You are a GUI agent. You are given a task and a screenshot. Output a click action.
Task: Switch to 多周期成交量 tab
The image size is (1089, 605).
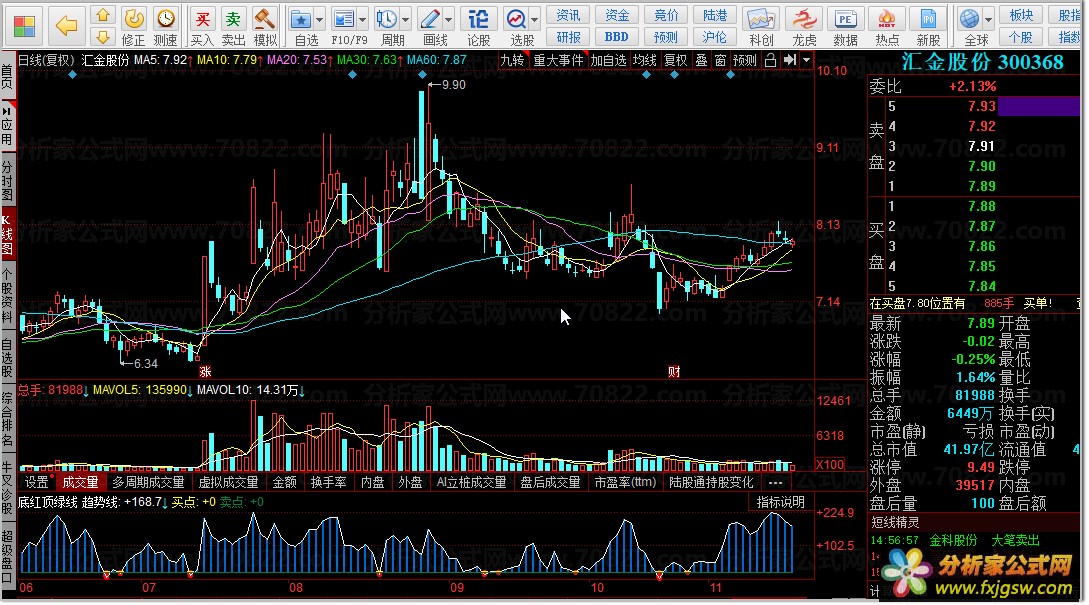(149, 482)
